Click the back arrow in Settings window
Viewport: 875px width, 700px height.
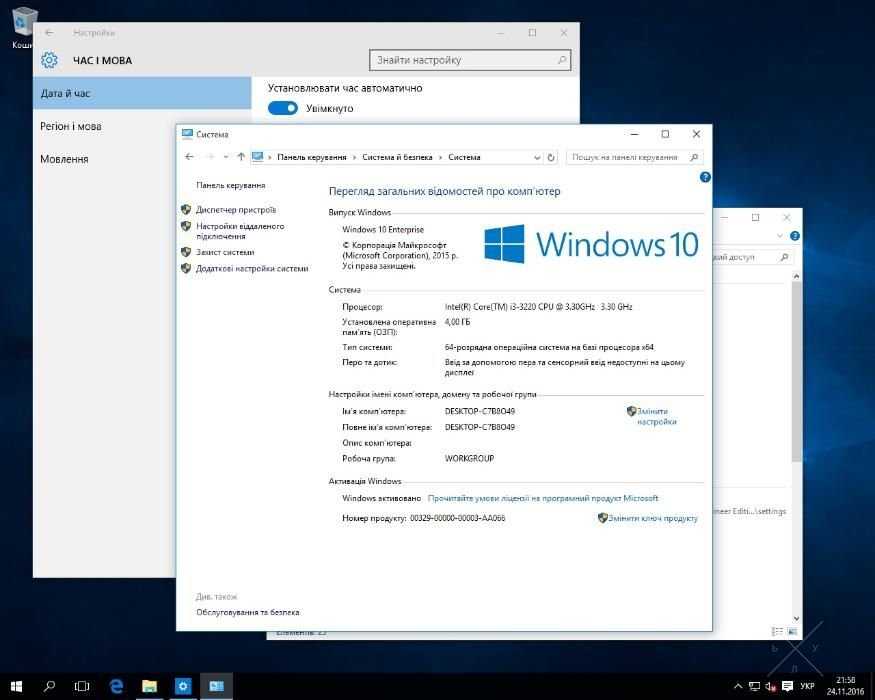point(50,33)
